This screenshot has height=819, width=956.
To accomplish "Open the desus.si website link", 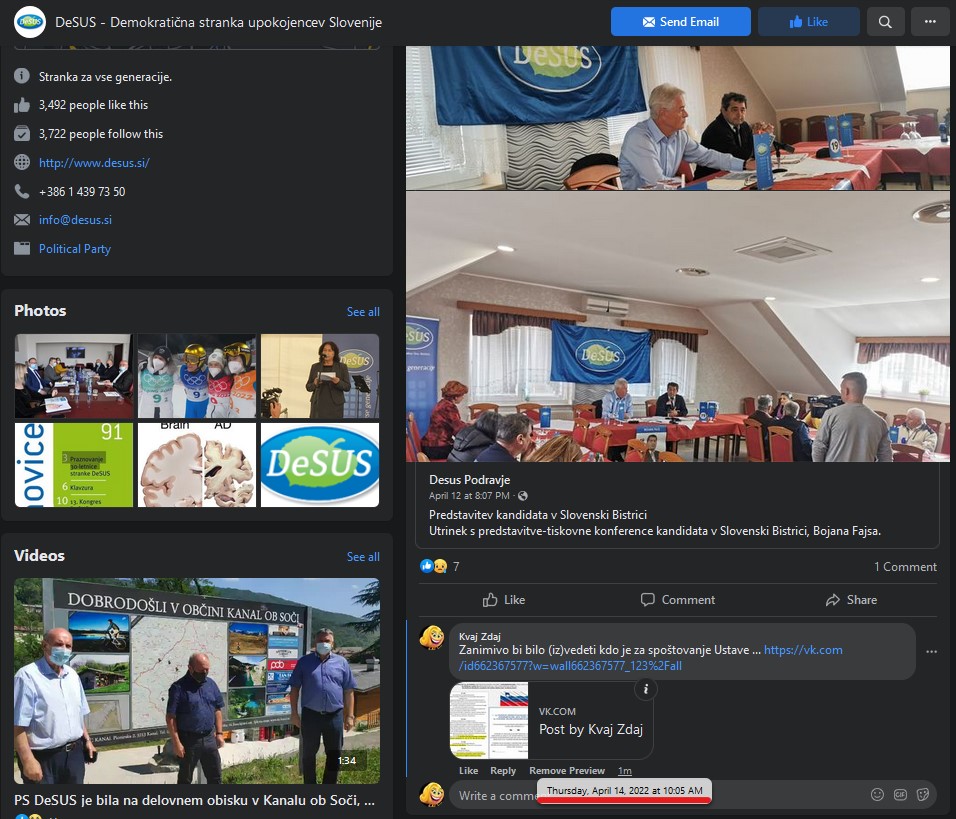I will 94,163.
